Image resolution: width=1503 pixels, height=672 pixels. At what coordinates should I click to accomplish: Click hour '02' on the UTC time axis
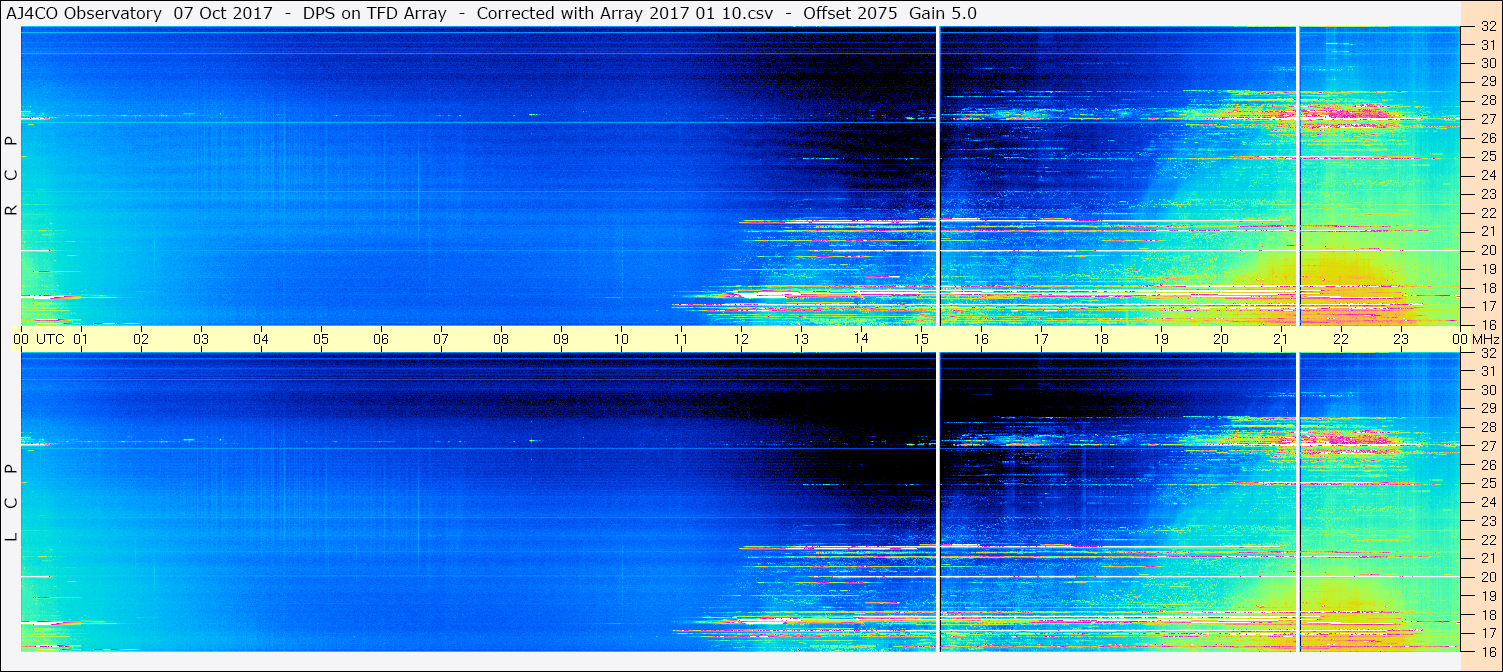point(141,339)
